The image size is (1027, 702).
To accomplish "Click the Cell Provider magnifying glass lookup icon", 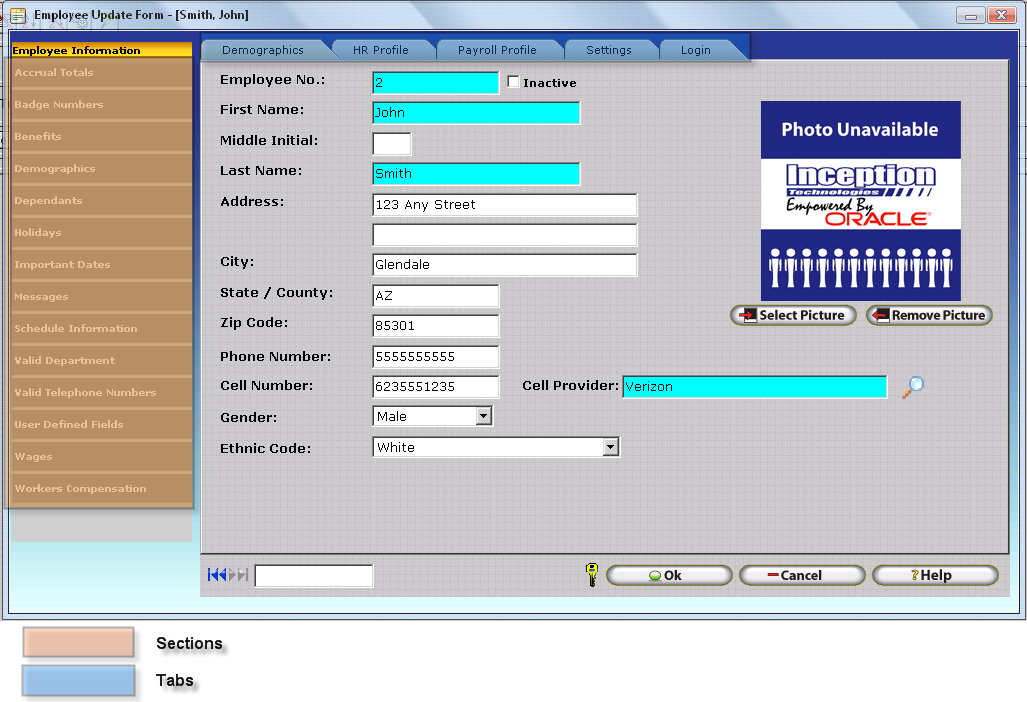I will tap(911, 387).
